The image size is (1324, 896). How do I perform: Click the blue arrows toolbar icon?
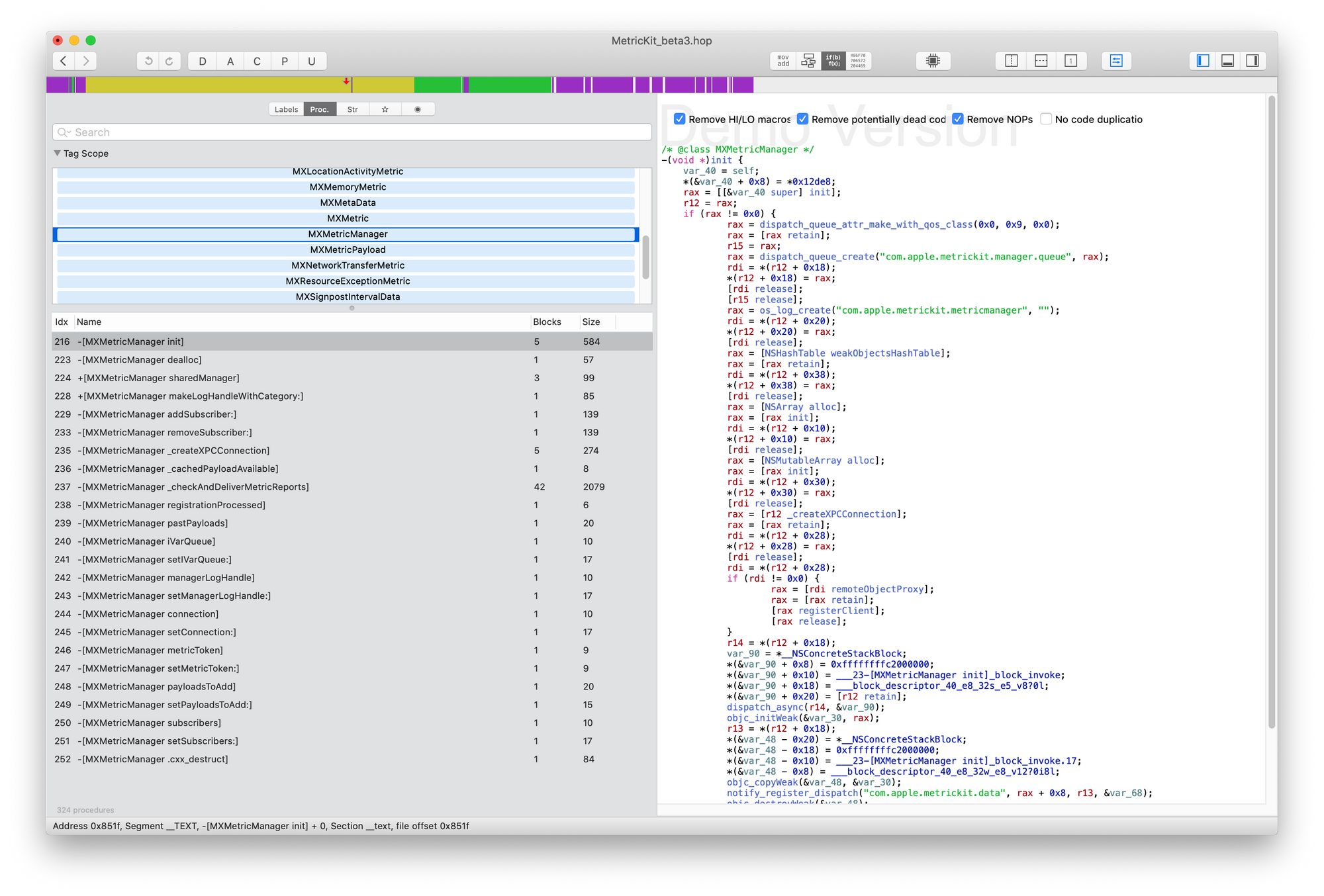click(1117, 61)
